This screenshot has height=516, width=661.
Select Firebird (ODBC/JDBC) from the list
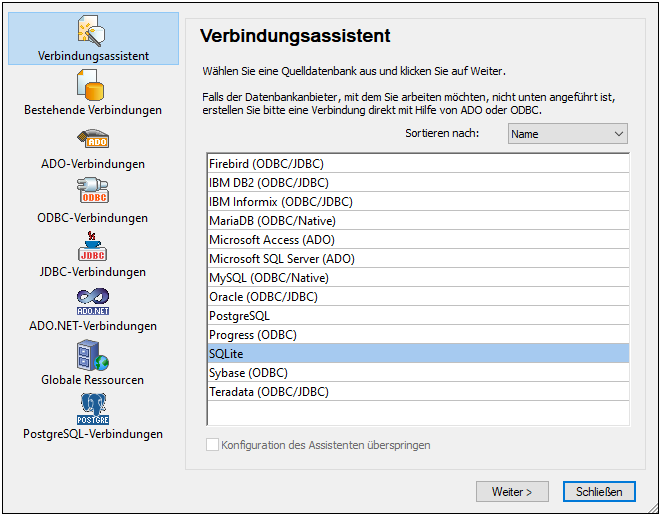tap(266, 164)
